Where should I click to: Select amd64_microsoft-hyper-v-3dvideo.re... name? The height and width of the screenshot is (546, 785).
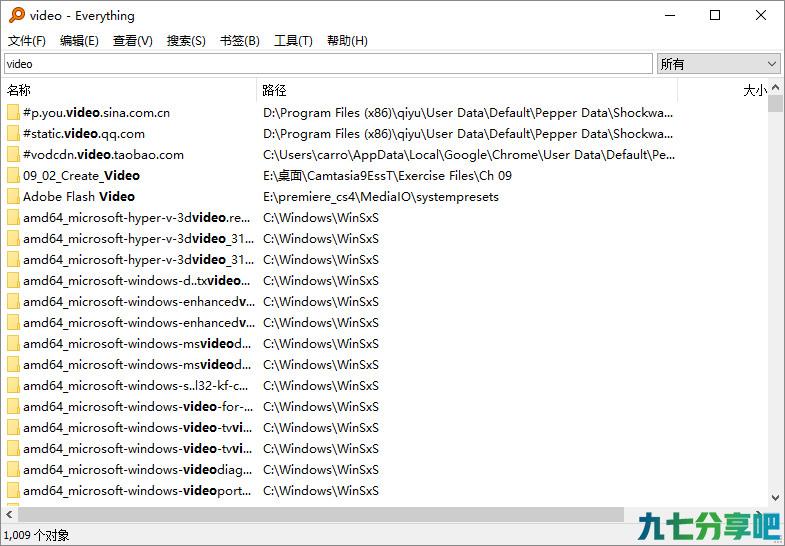136,218
